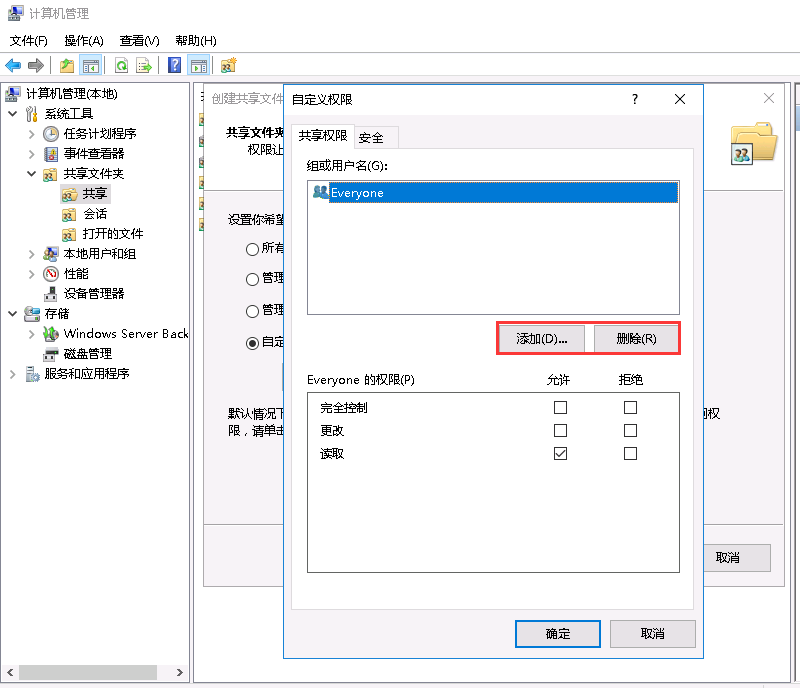Check Allow box for 完全控制

point(560,408)
